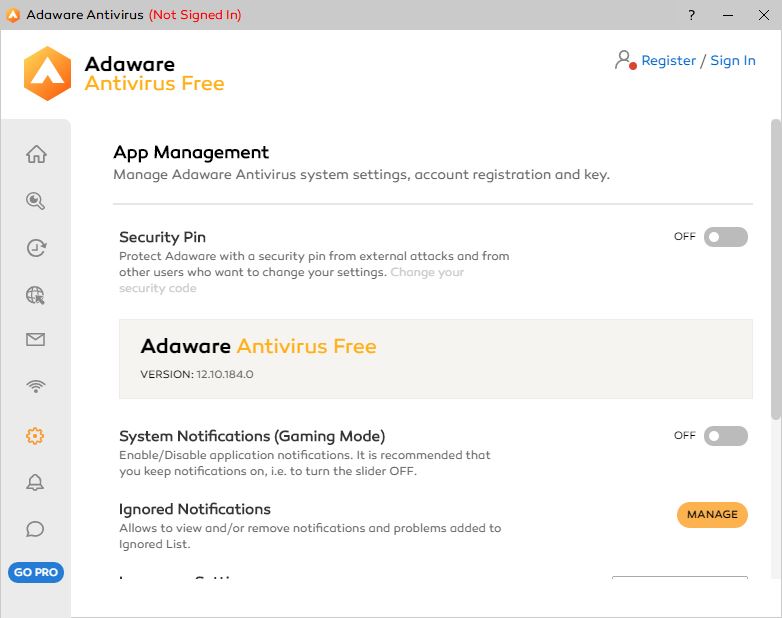
Task: Click System Notifications (Gaming Mode) label
Action: pyautogui.click(x=252, y=436)
